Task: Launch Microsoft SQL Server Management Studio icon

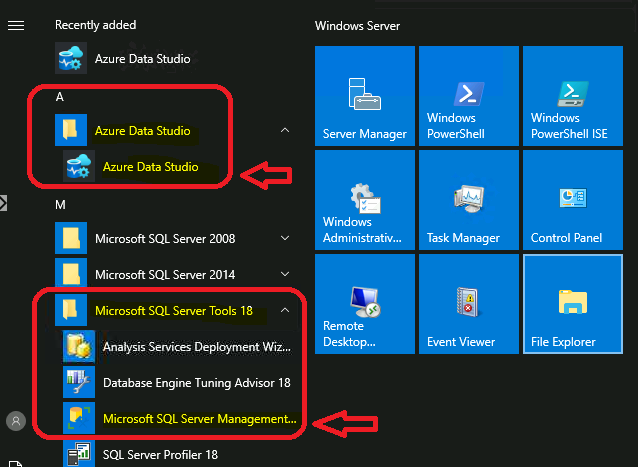Action: click(x=79, y=418)
